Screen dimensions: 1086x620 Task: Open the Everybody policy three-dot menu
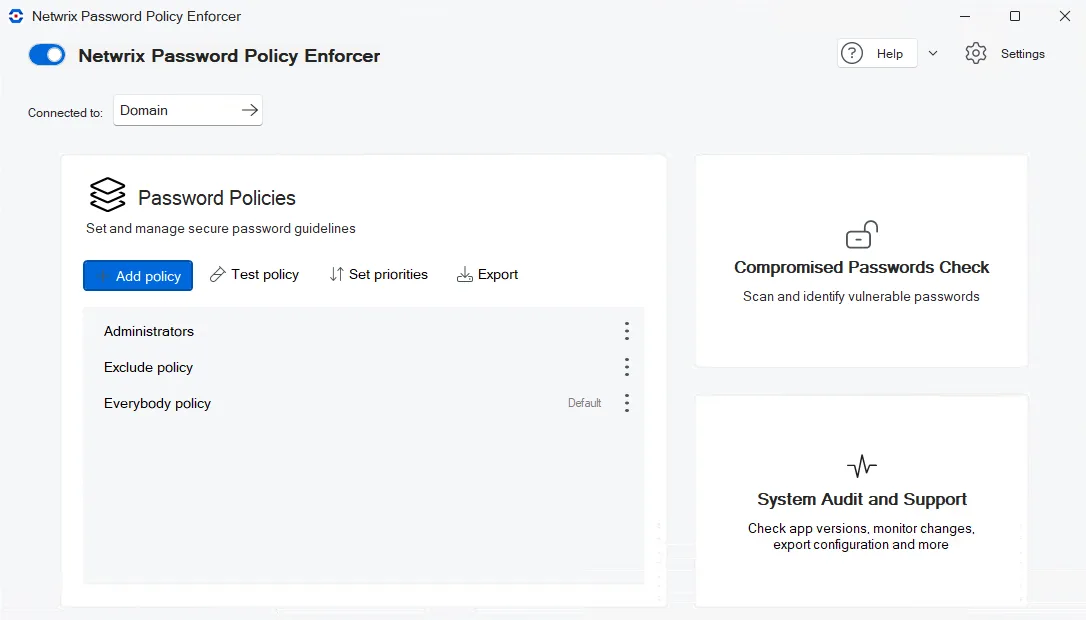coord(627,403)
